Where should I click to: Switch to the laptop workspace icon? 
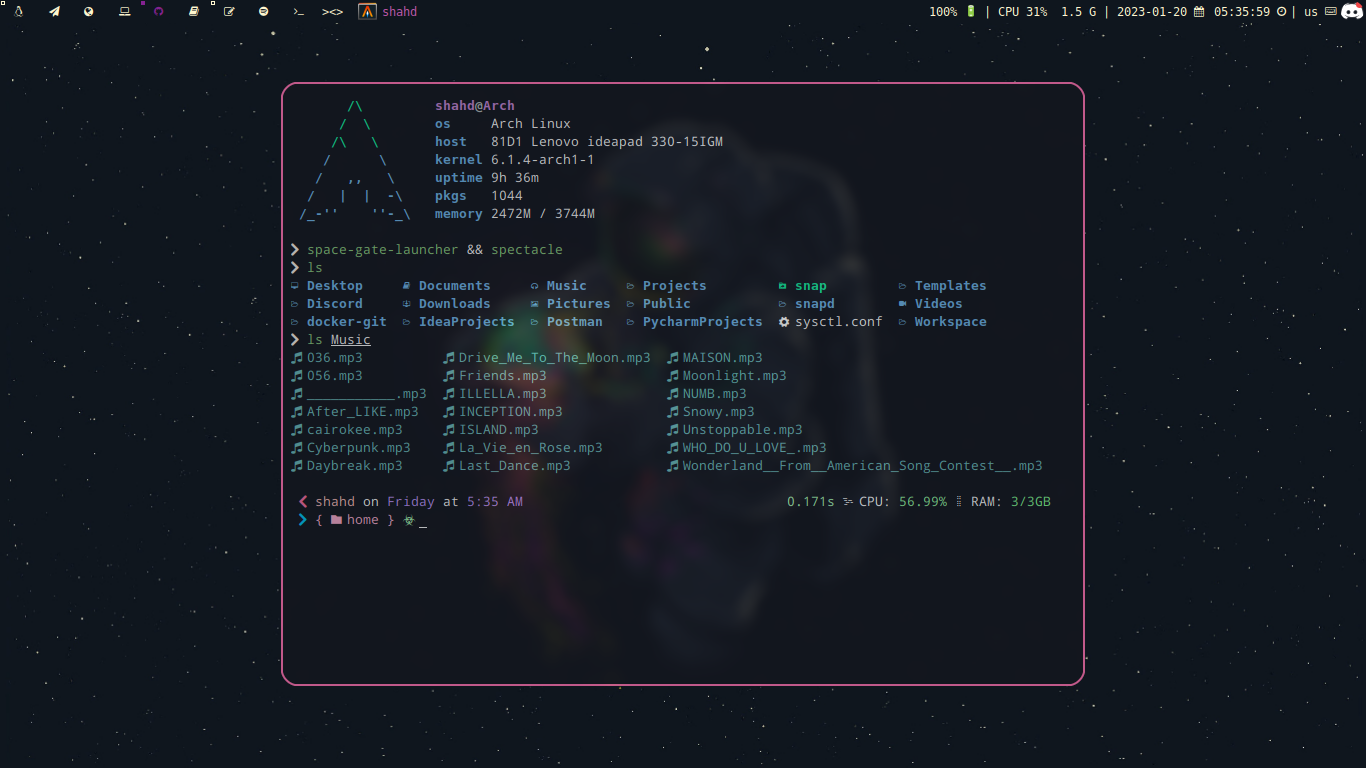(124, 12)
